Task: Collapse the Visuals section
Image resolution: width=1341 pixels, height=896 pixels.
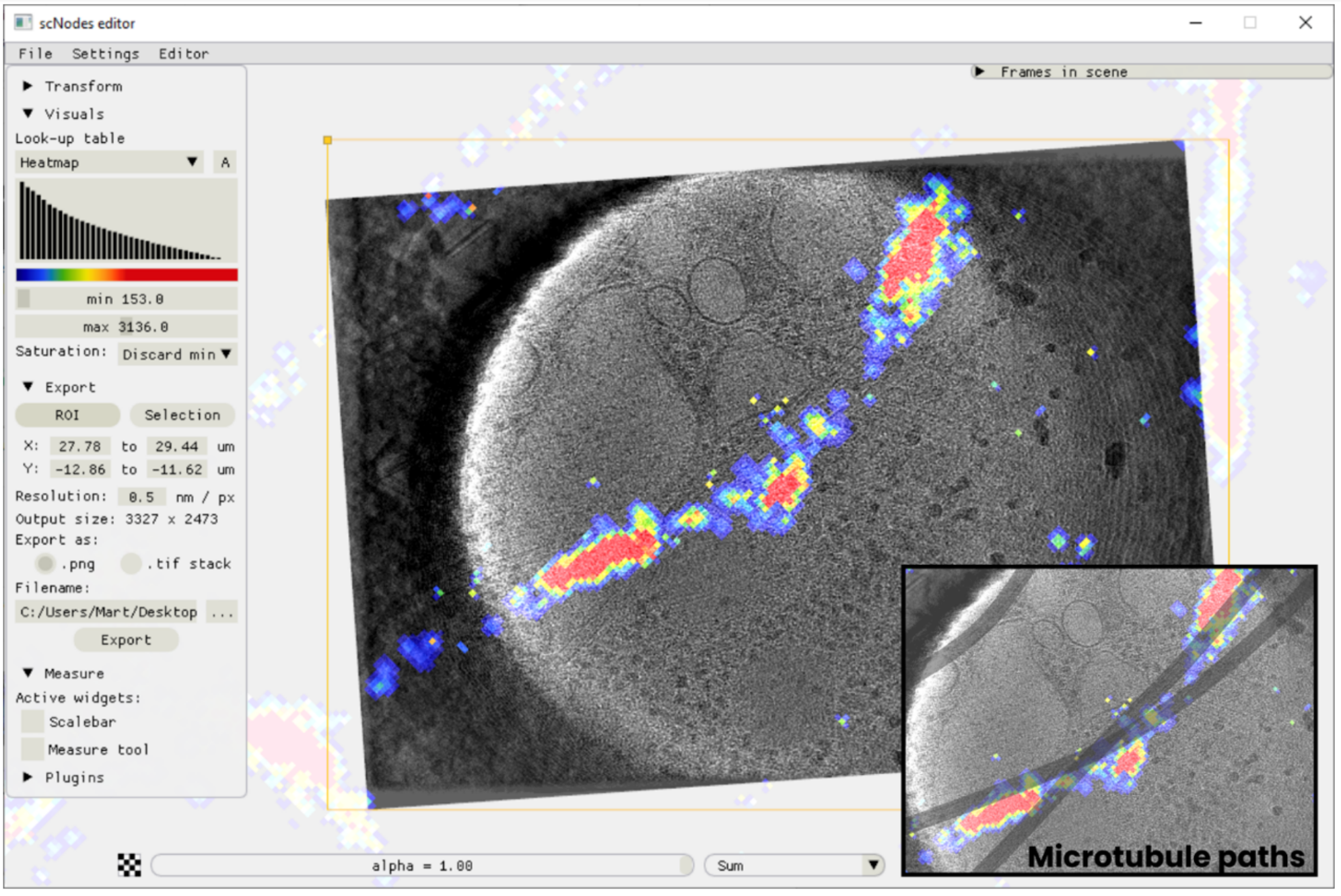Action: click(x=28, y=114)
